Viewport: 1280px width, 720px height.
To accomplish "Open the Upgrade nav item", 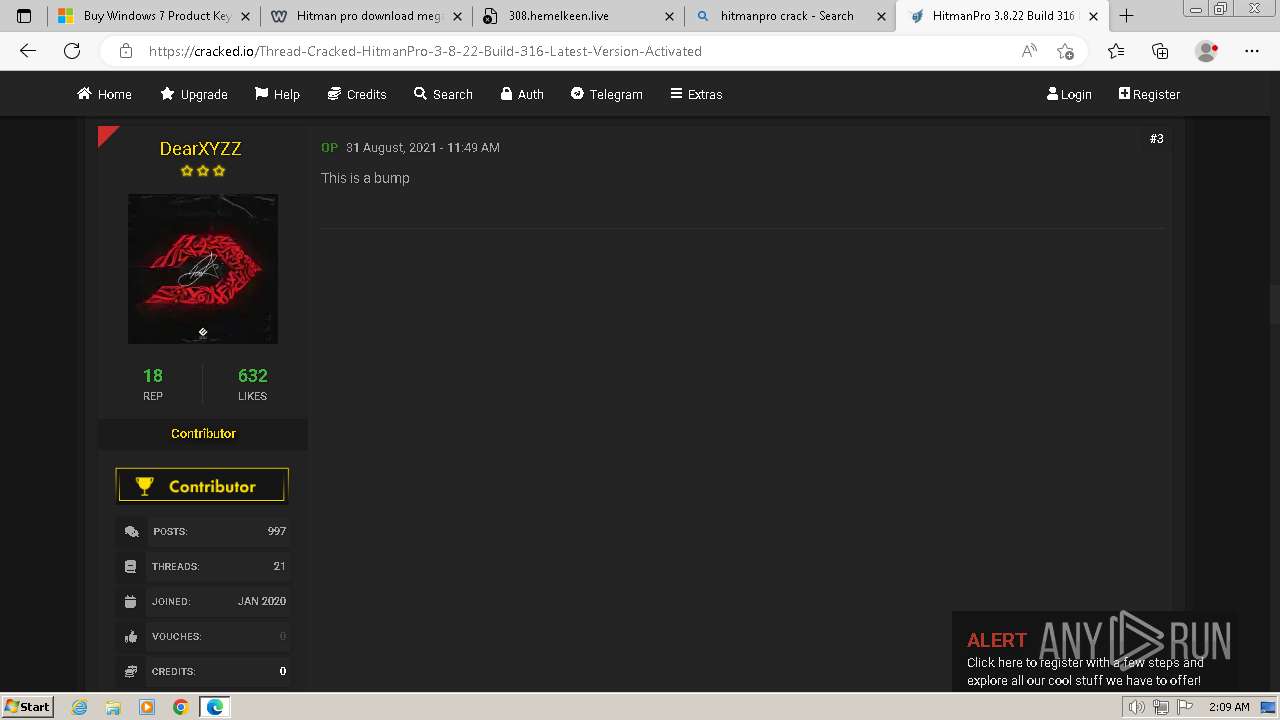I will pyautogui.click(x=194, y=94).
